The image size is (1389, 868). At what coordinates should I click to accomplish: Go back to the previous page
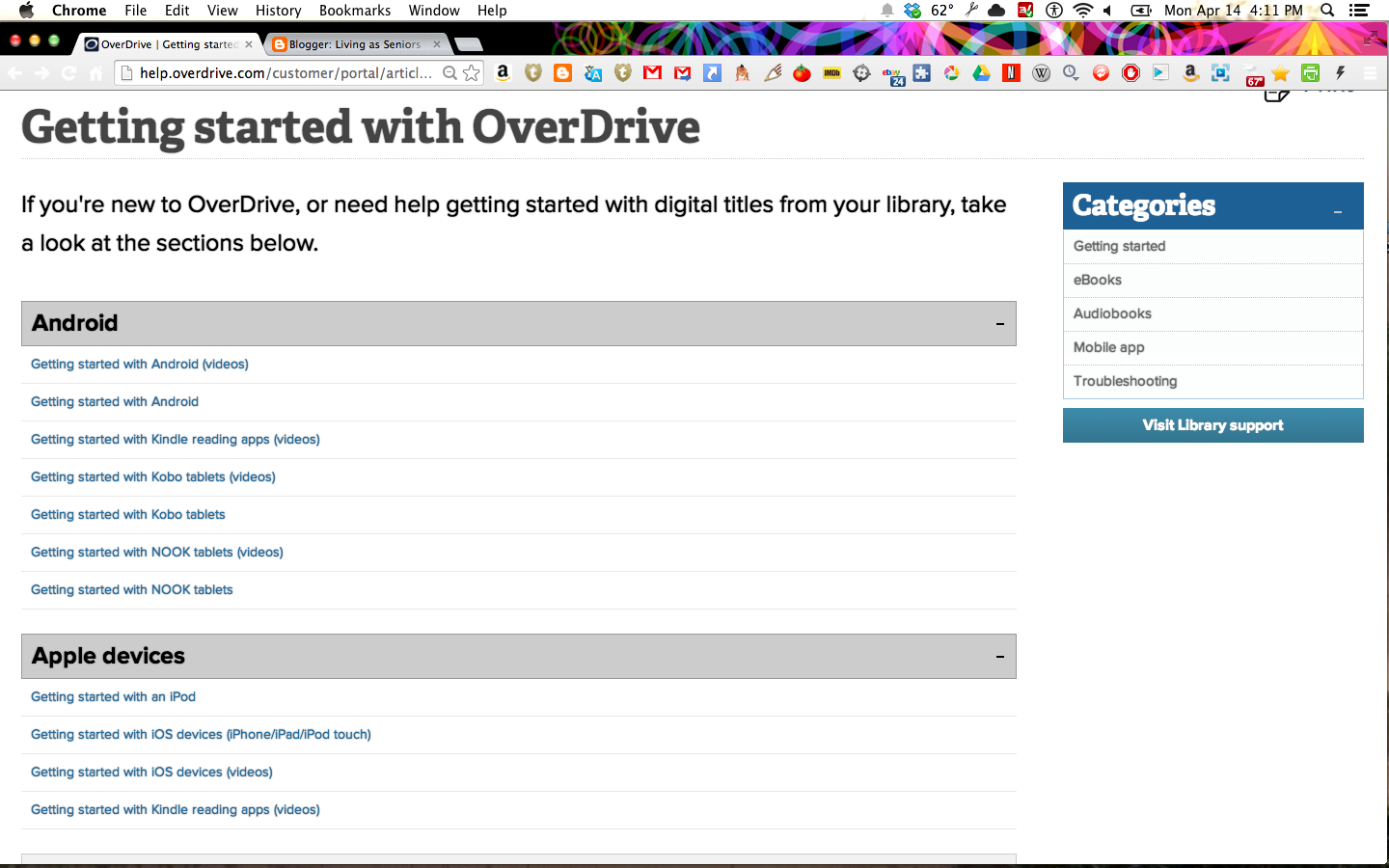(x=14, y=73)
